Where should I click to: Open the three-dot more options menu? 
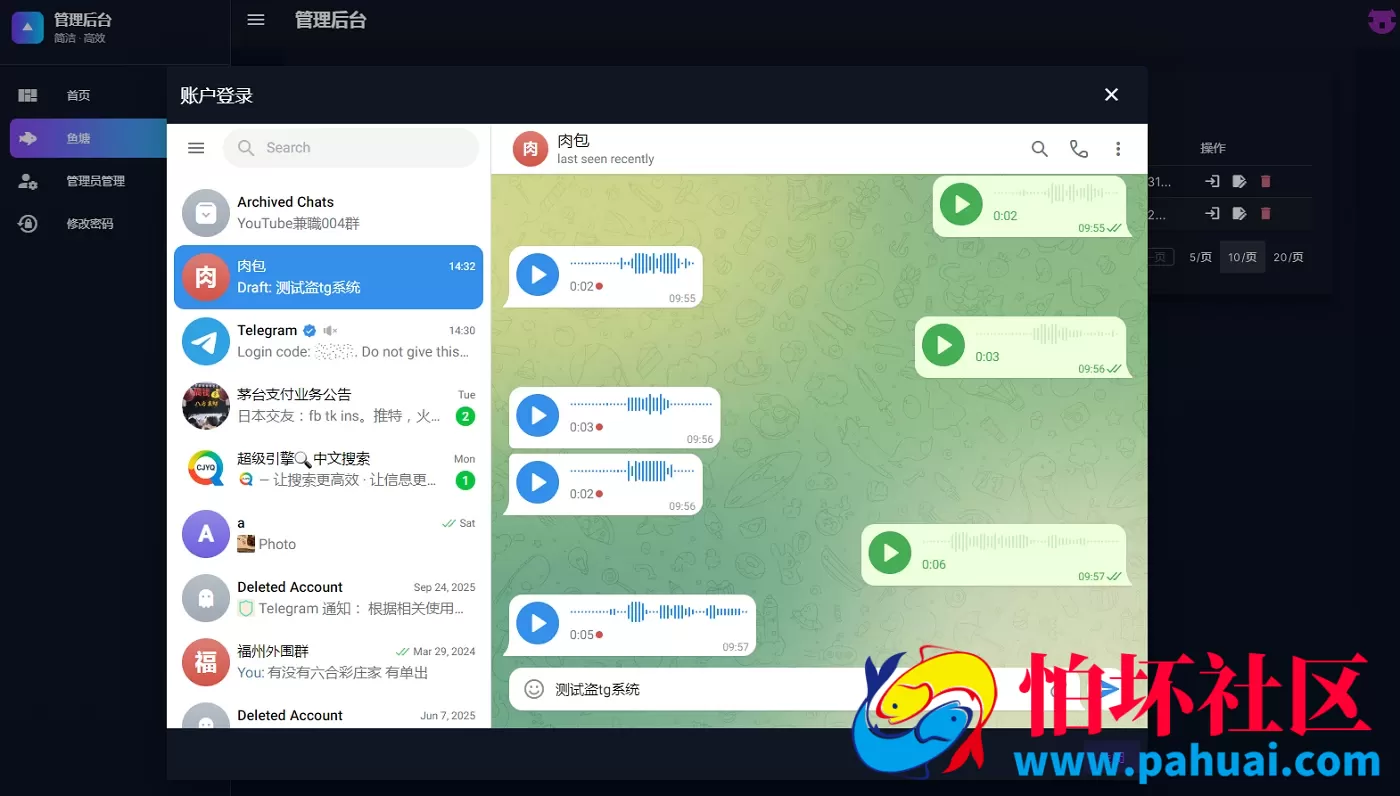click(1118, 149)
